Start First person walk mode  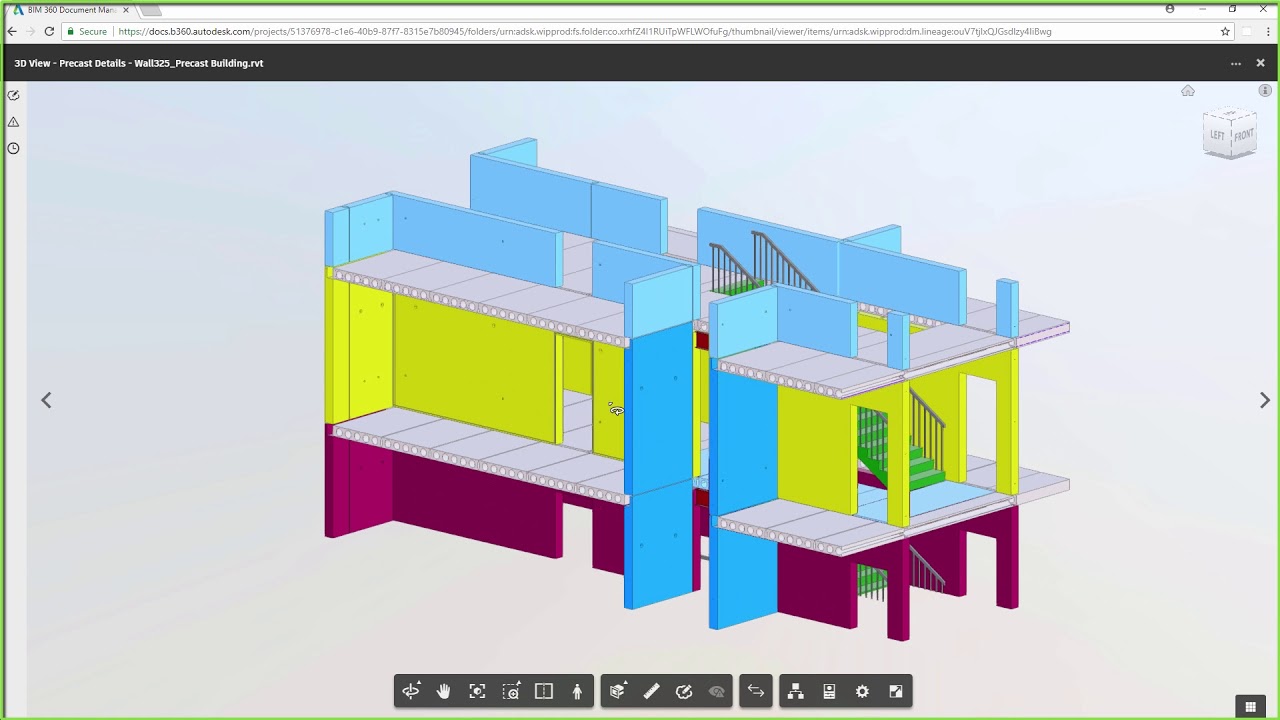[577, 691]
